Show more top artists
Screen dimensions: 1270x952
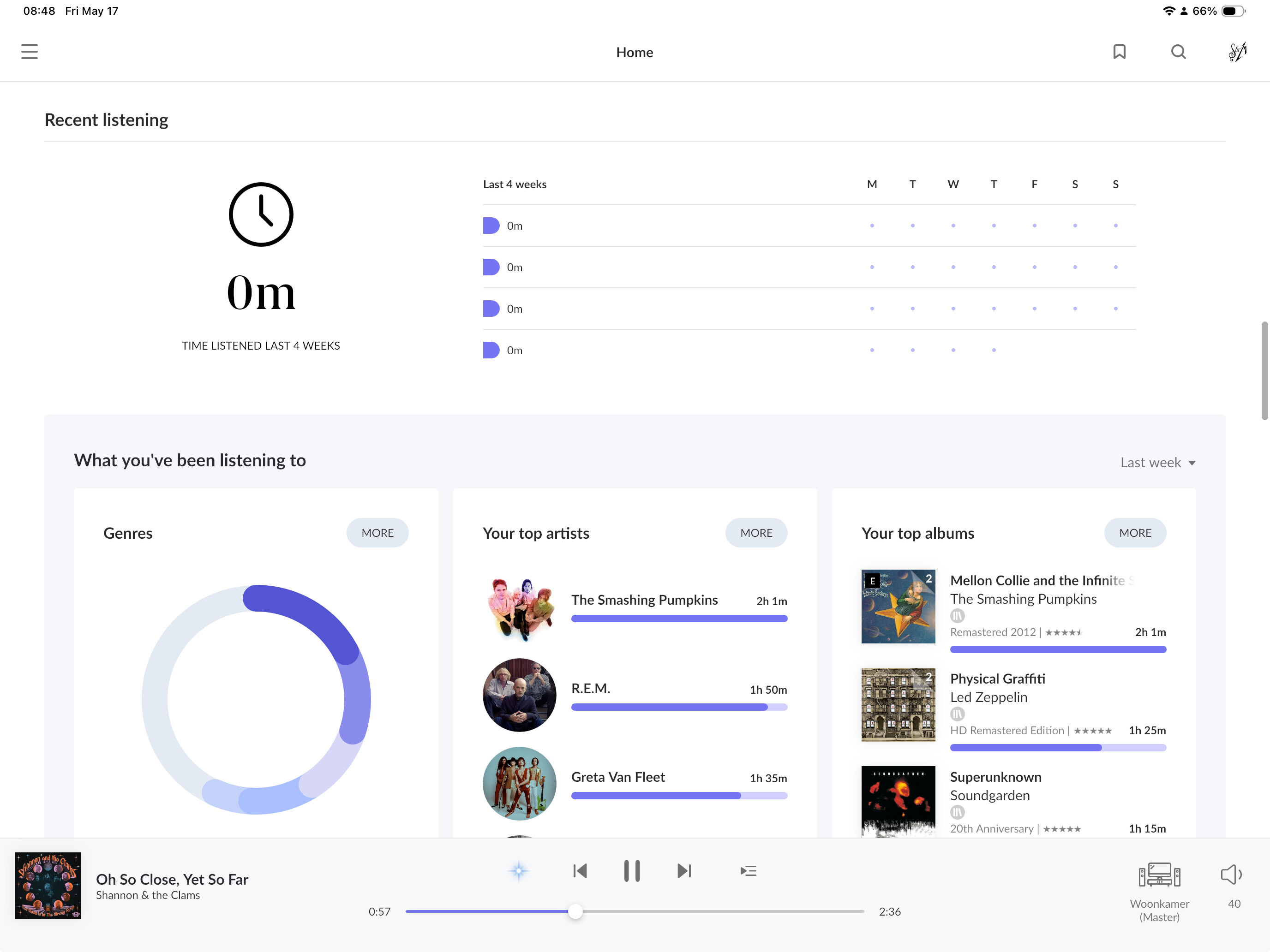(756, 533)
